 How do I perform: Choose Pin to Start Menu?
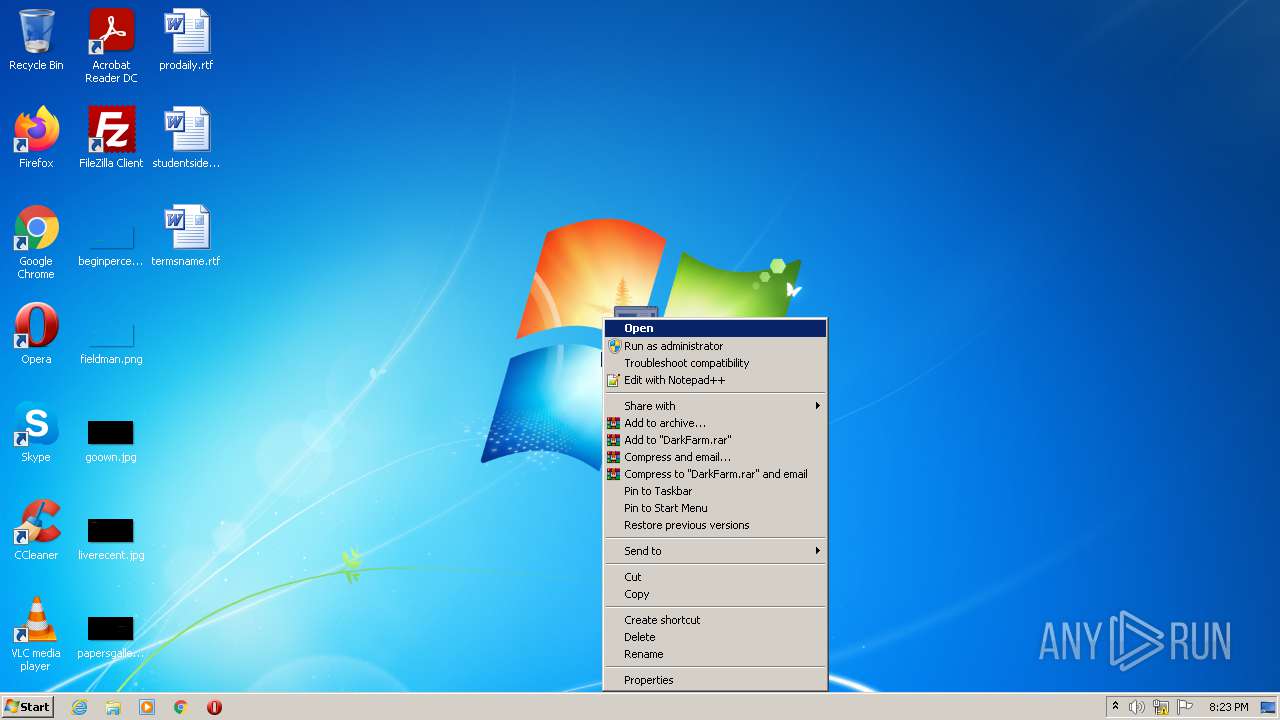[x=716, y=508]
